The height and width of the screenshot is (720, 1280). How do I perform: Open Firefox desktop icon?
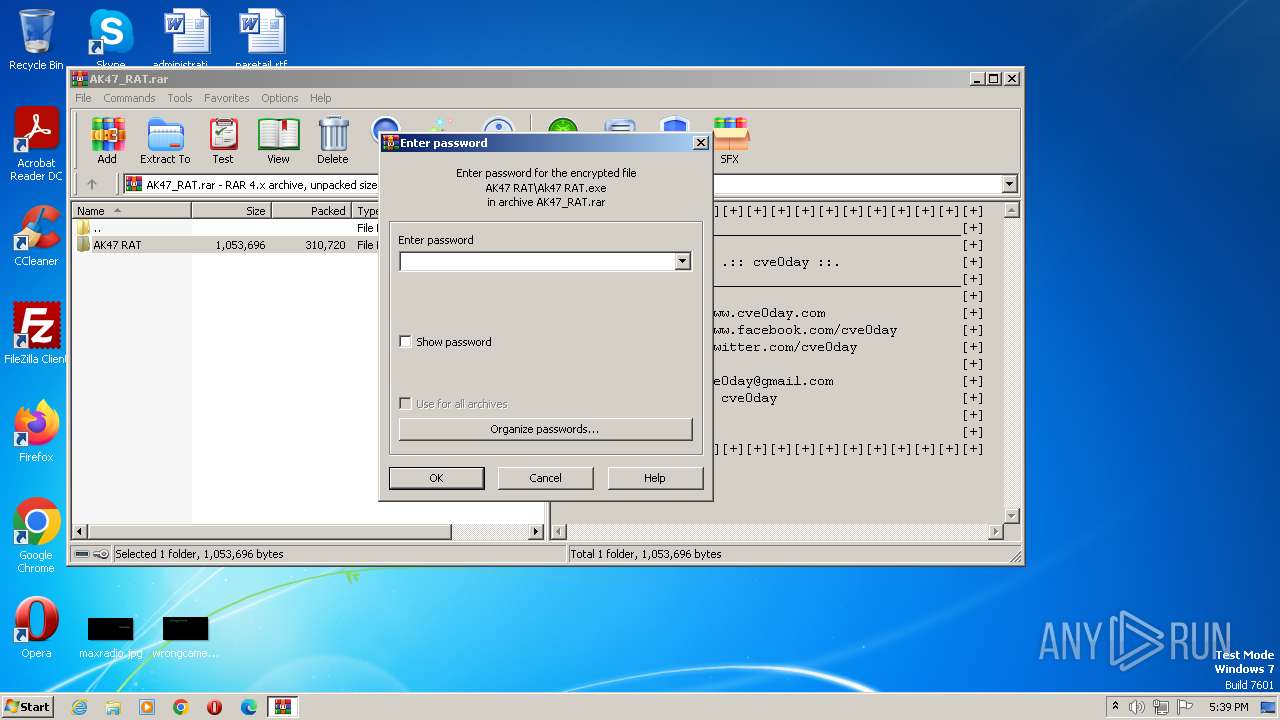pyautogui.click(x=36, y=432)
